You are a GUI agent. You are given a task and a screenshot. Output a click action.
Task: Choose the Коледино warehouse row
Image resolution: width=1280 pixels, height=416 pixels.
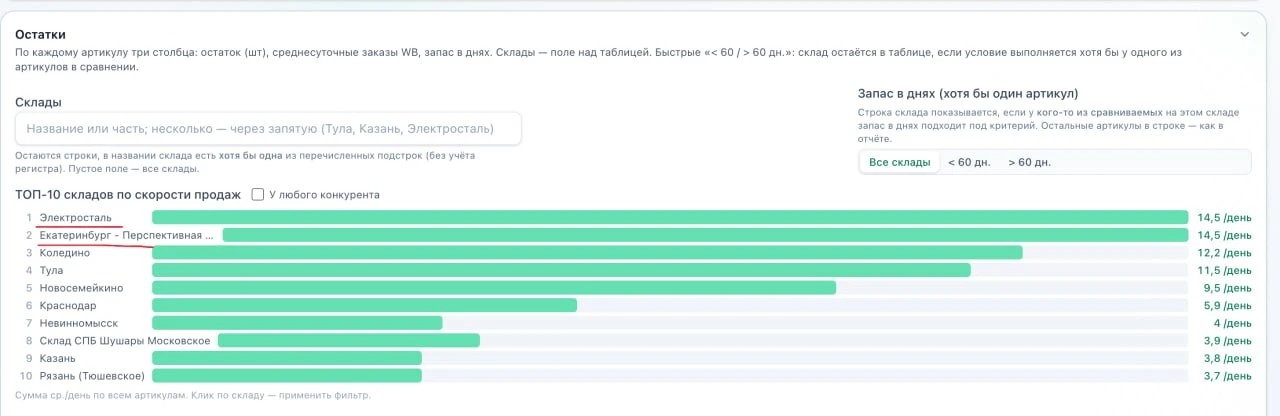point(65,253)
